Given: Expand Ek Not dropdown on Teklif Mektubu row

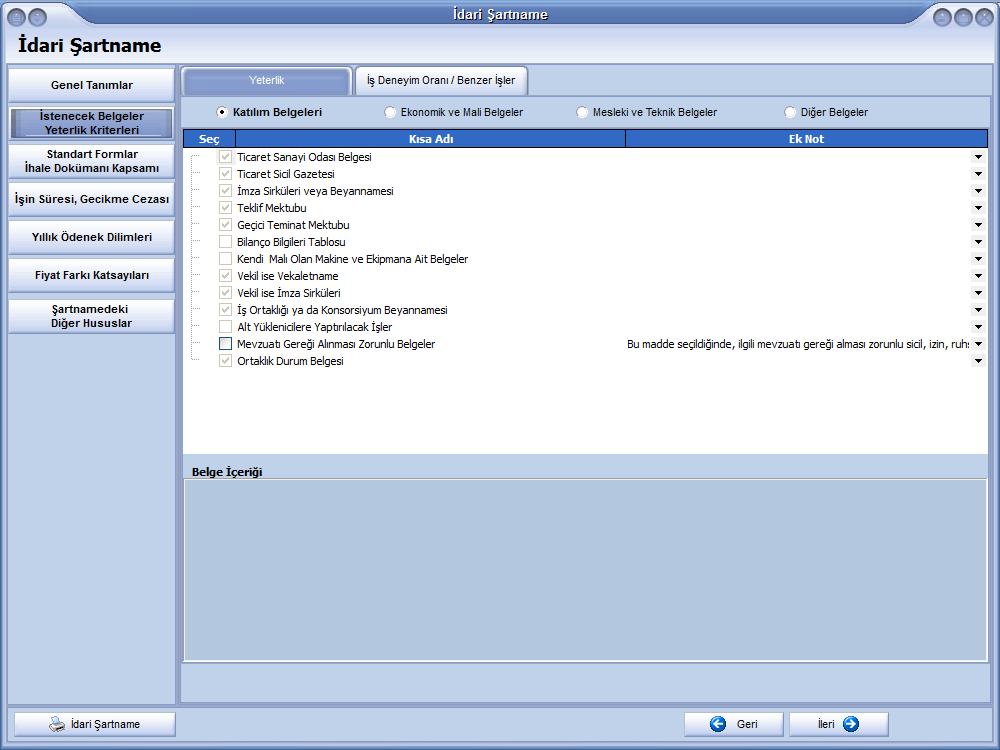Looking at the screenshot, I should coord(978,208).
